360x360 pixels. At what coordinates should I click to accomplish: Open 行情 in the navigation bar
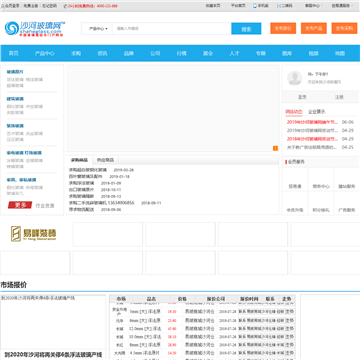pyautogui.click(x=181, y=53)
